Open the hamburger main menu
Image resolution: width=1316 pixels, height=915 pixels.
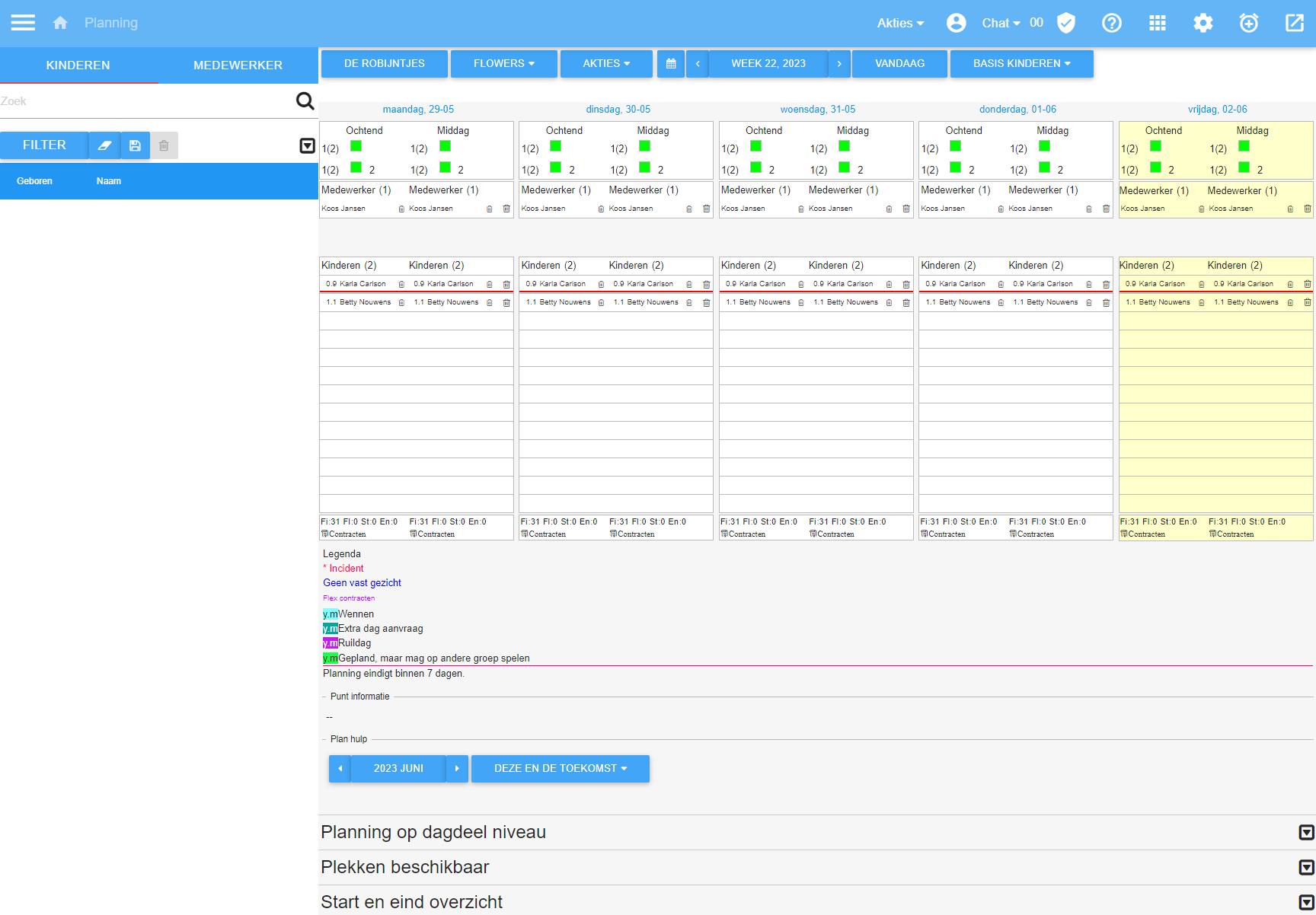click(x=23, y=23)
